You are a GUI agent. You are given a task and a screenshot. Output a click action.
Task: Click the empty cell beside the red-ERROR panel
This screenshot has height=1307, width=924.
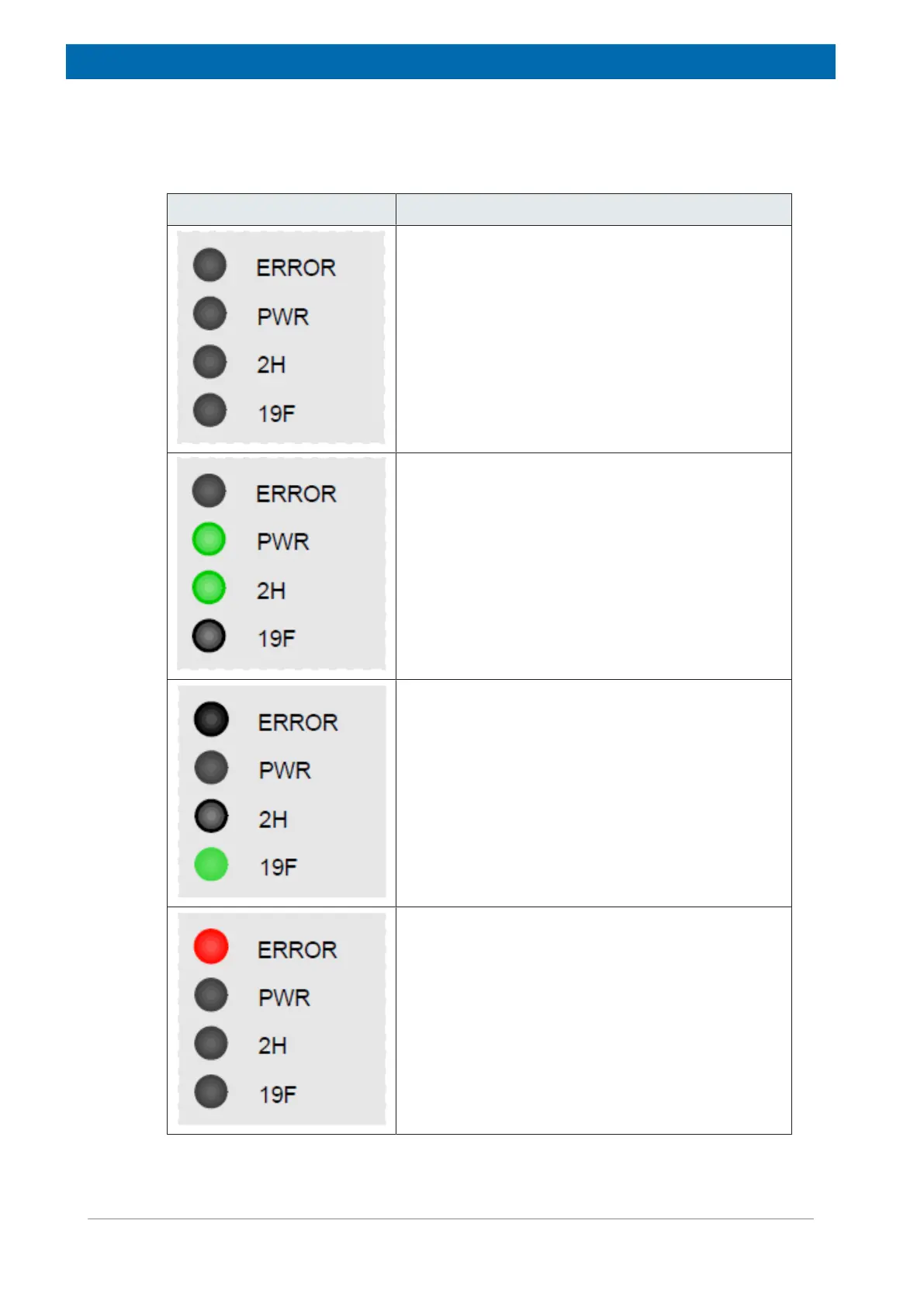tap(594, 1020)
